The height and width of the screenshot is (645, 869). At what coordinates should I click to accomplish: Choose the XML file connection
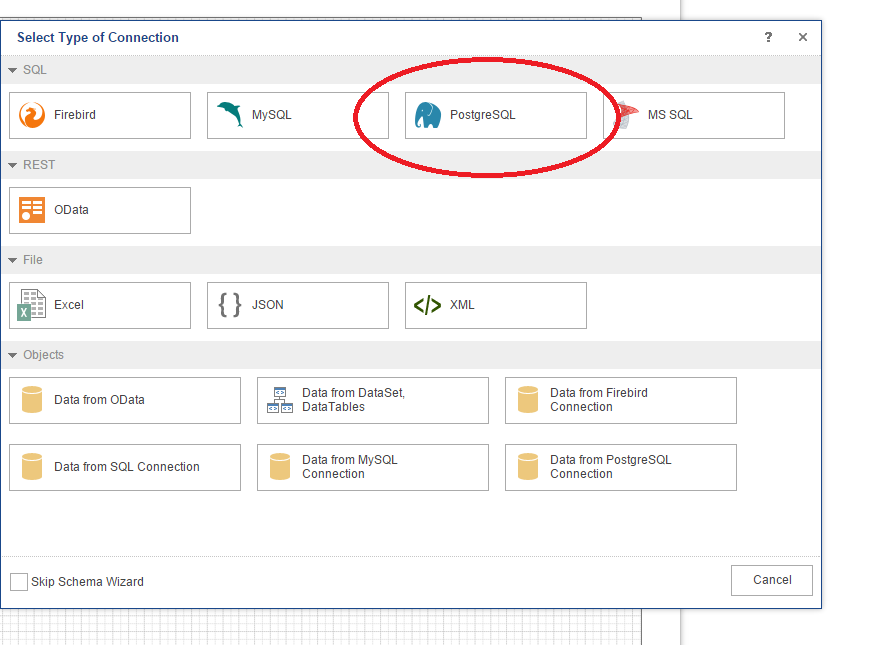pyautogui.click(x=495, y=305)
